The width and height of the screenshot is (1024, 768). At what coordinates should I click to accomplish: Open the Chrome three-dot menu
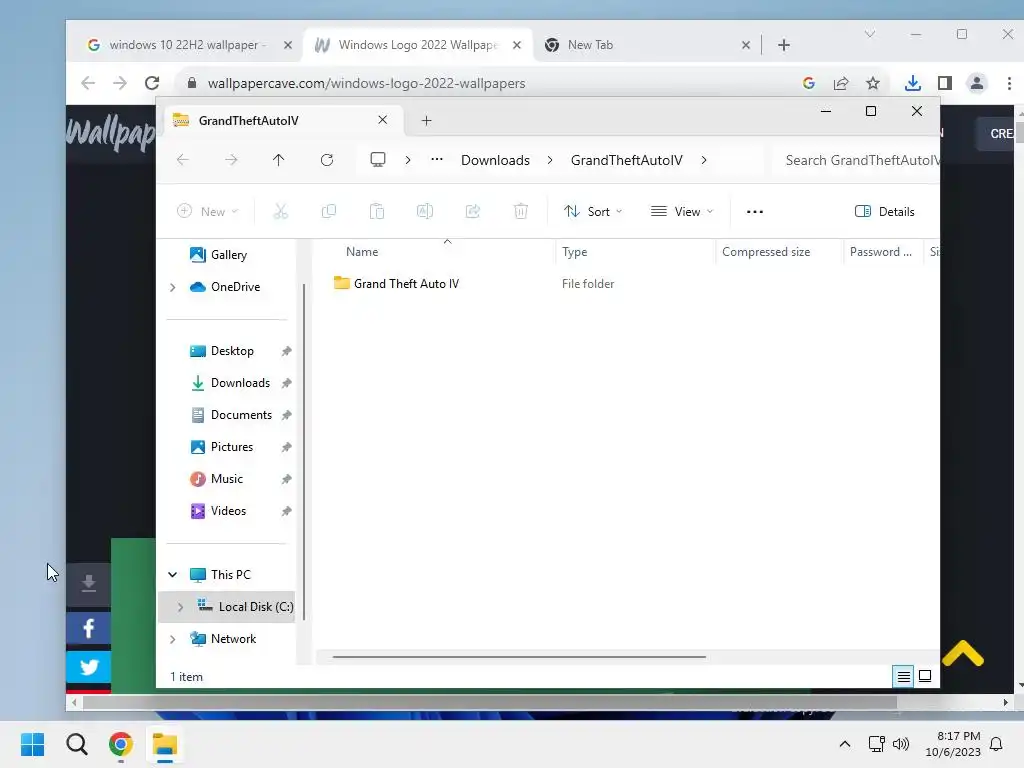pyautogui.click(x=1009, y=83)
